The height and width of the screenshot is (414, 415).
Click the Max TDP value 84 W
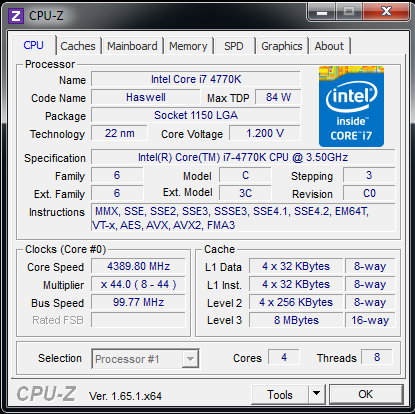click(278, 97)
